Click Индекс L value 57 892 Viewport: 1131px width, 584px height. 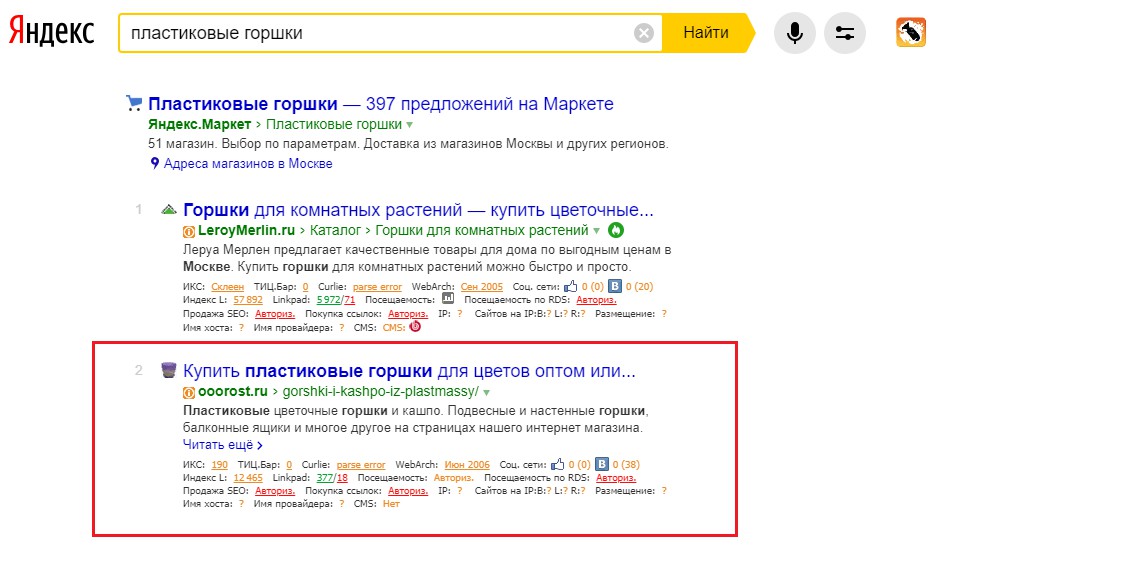(248, 300)
